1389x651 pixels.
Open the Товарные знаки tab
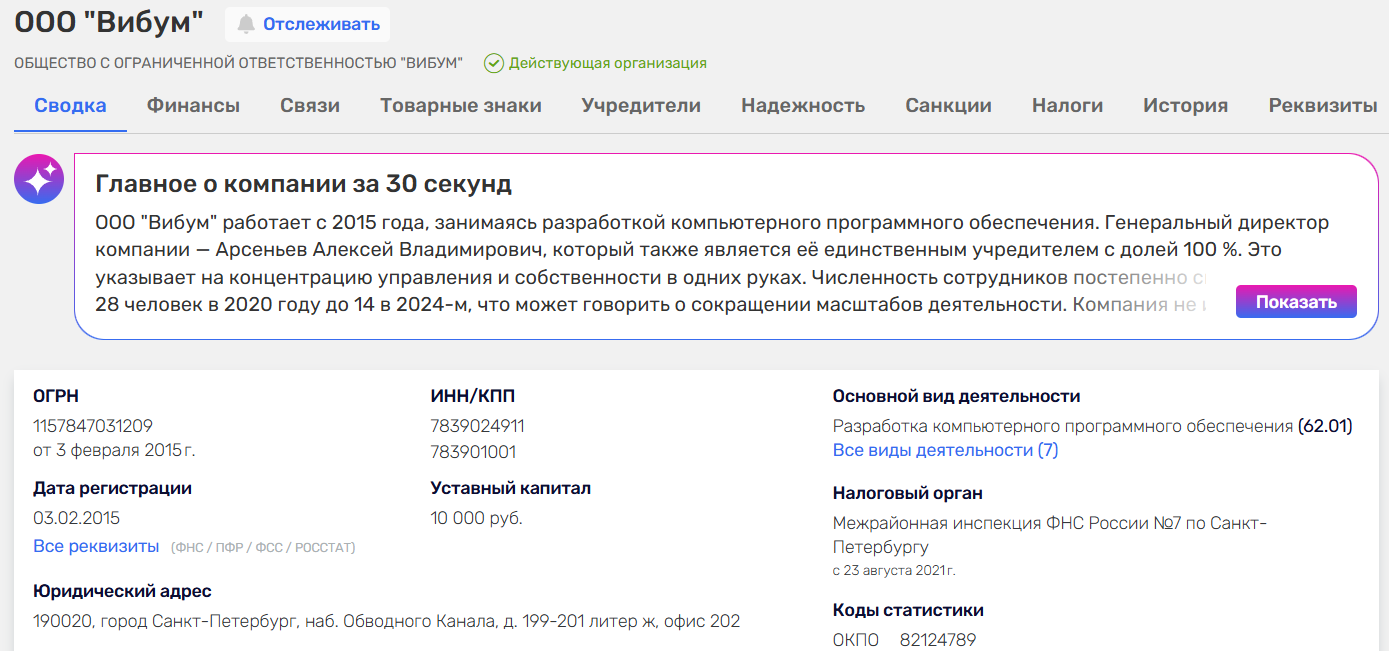click(461, 106)
